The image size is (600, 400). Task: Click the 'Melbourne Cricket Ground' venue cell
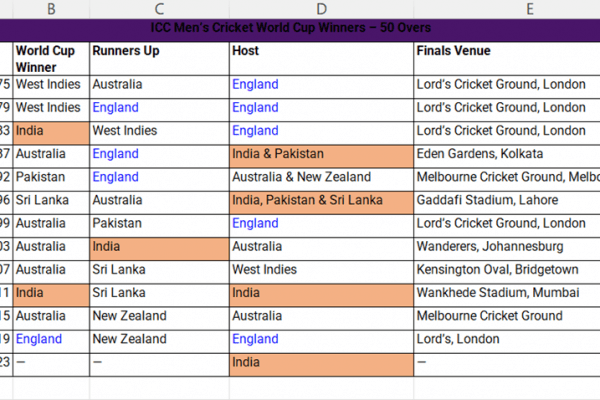tap(507, 318)
